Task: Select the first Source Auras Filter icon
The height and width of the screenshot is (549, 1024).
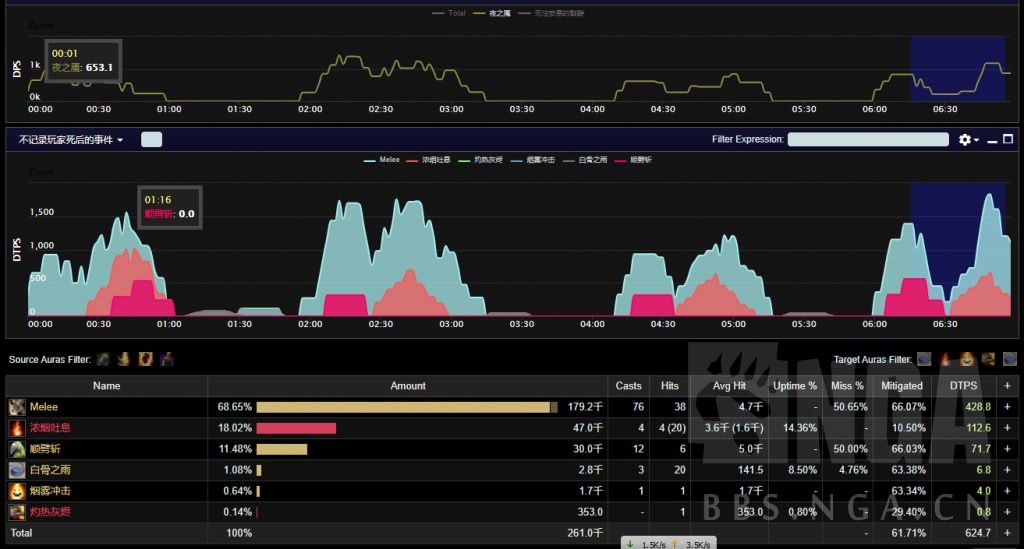Action: pos(103,359)
